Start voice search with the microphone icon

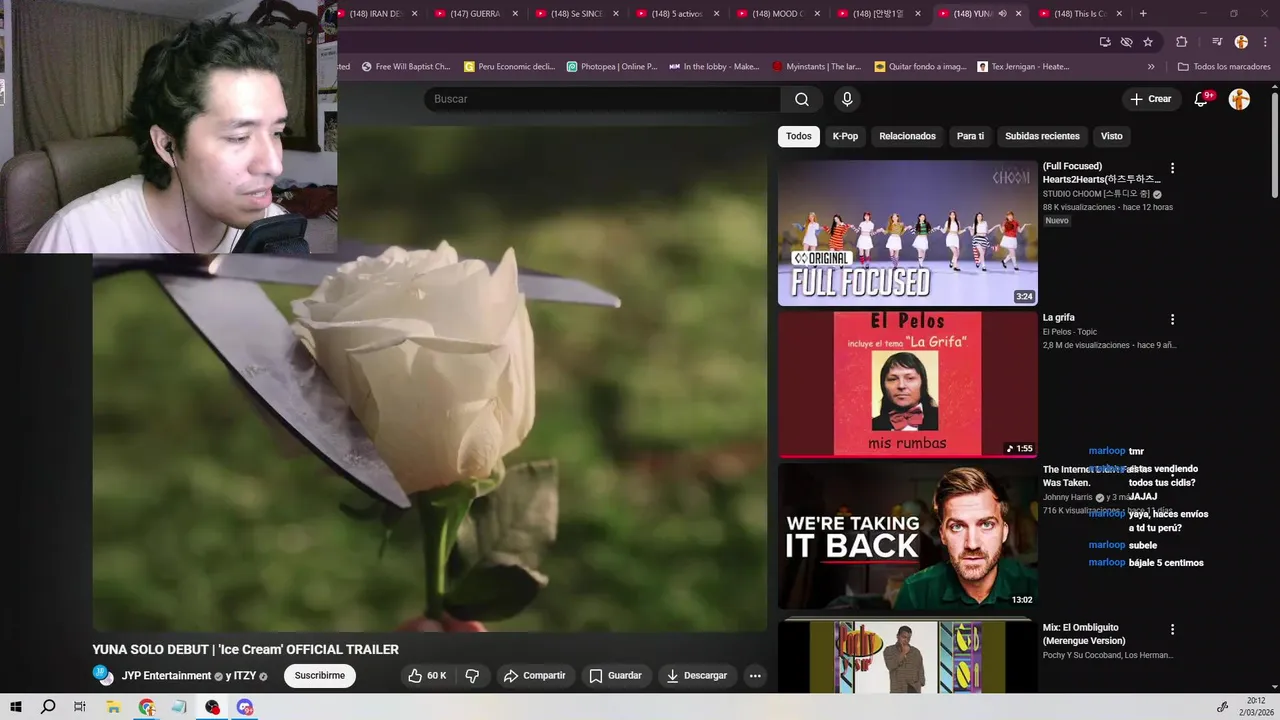click(x=847, y=99)
